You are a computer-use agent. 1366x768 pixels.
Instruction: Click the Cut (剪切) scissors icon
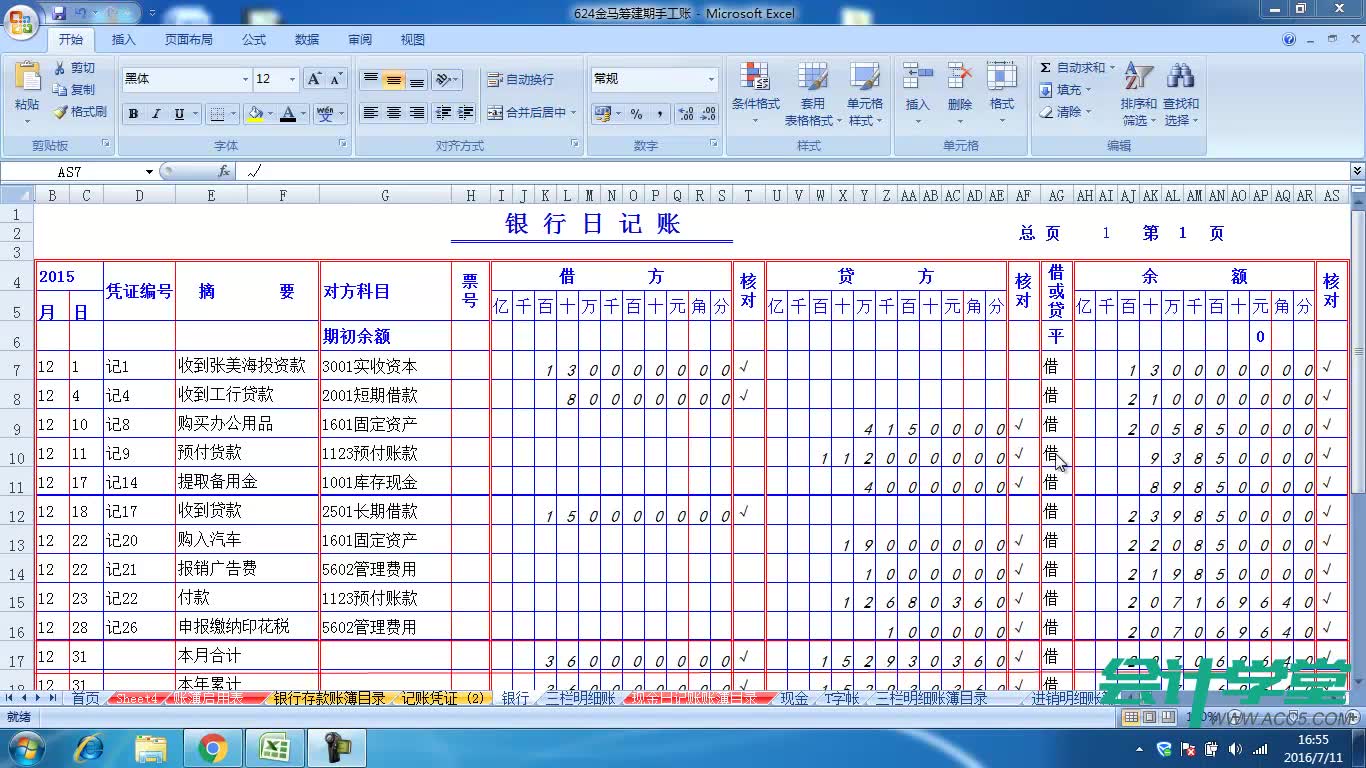(59, 68)
